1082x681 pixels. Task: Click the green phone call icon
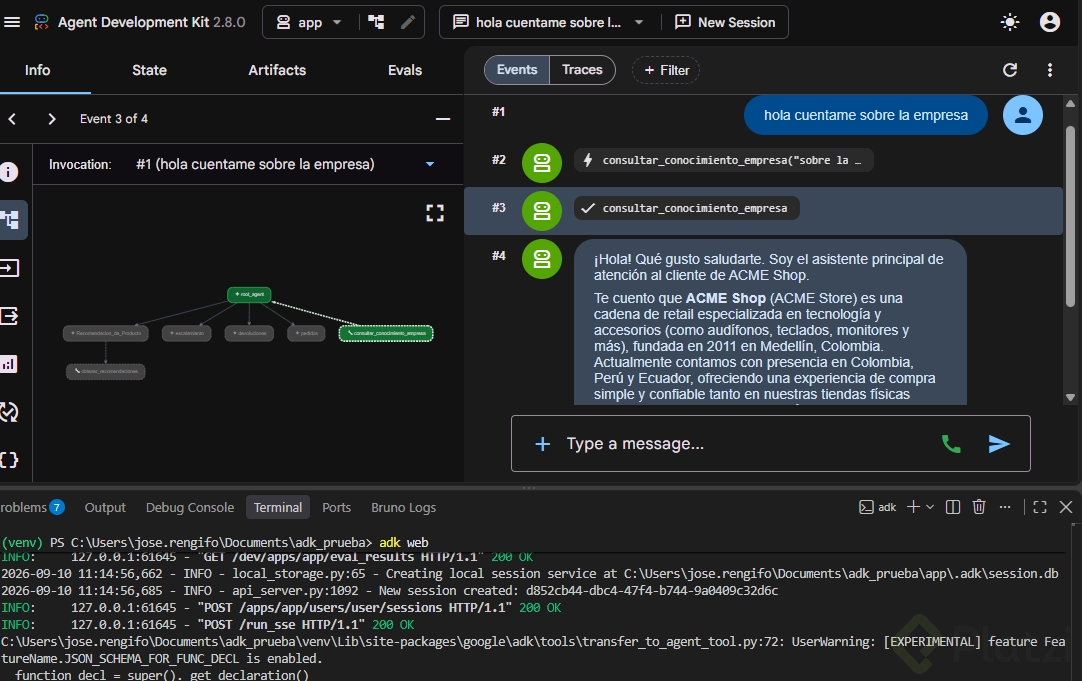[x=951, y=444]
